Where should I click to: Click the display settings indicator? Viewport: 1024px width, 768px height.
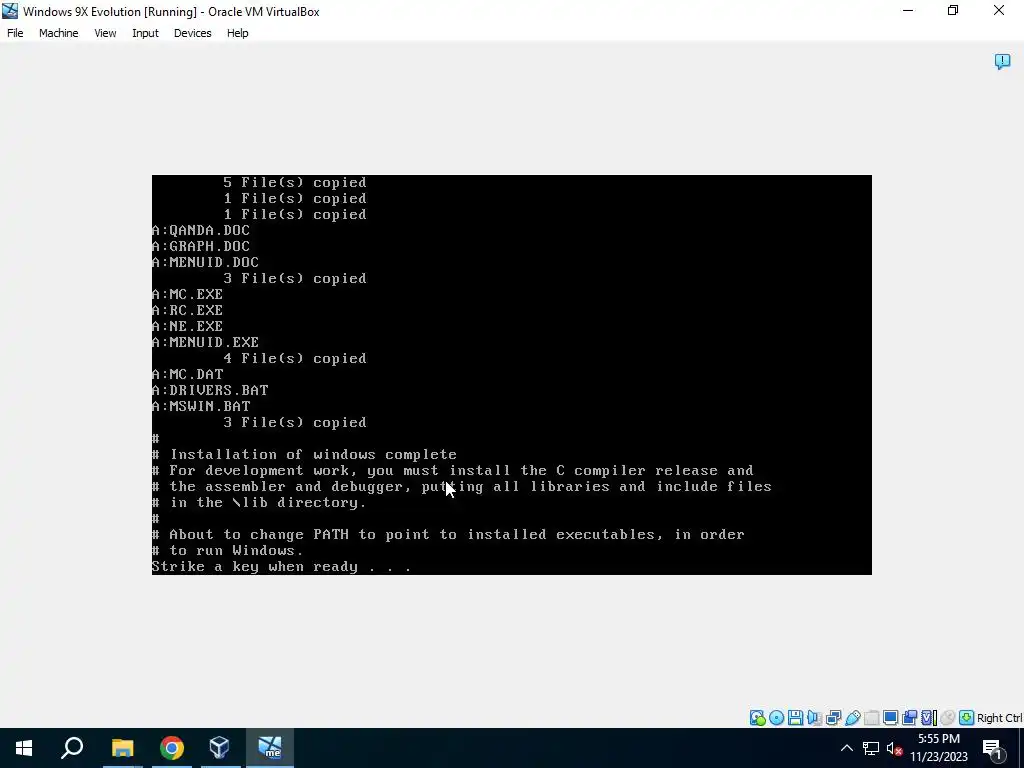coord(890,718)
